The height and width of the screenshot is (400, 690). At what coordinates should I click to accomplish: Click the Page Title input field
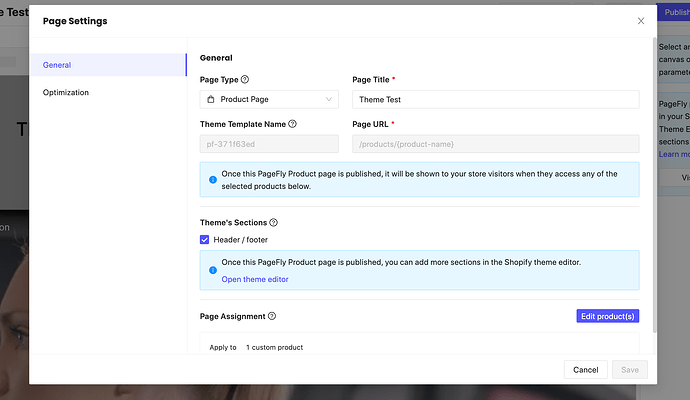pos(495,100)
